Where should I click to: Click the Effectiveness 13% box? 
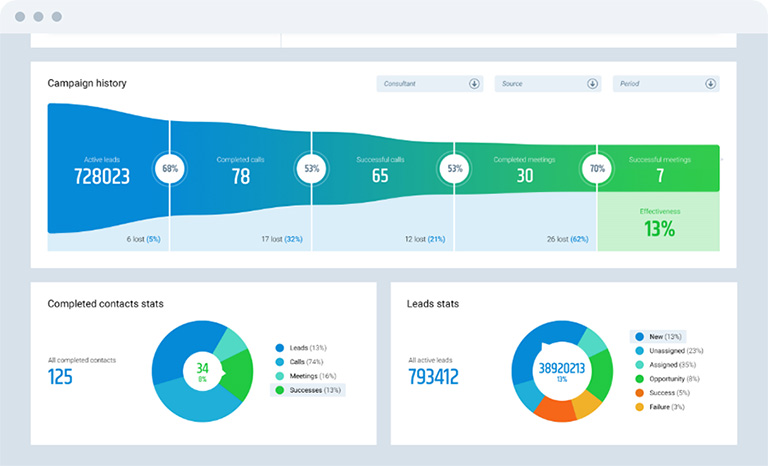point(657,222)
